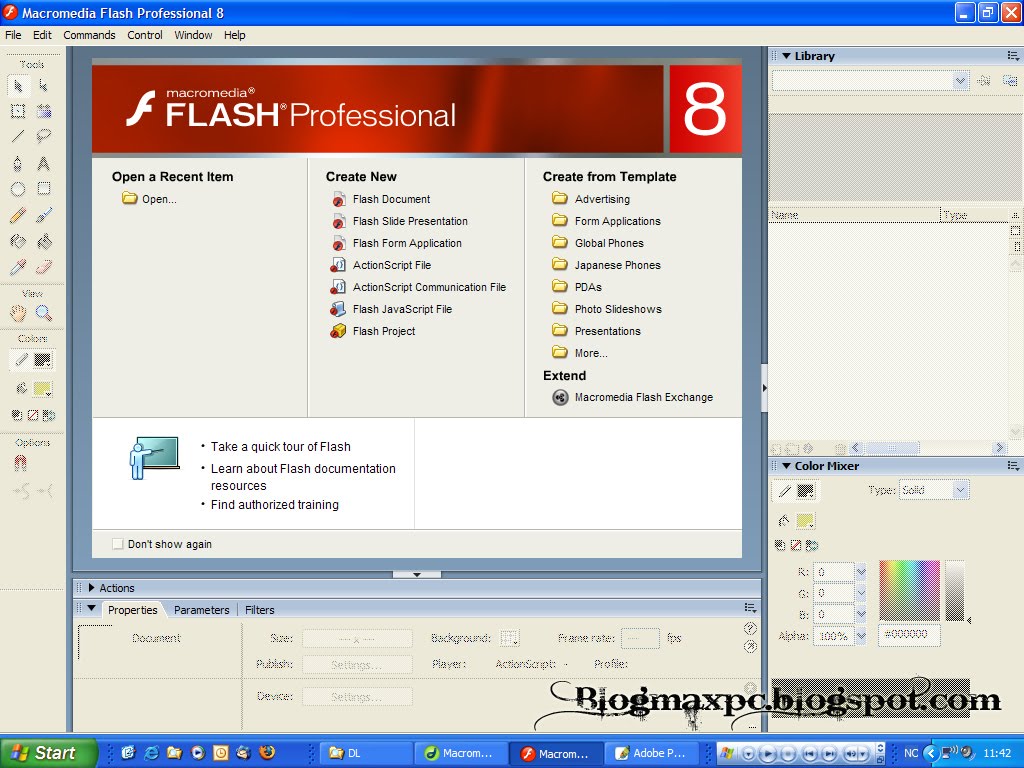Click the rainbow color picker in Color Mixer
Screen dimensions: 1024x768
pos(909,589)
